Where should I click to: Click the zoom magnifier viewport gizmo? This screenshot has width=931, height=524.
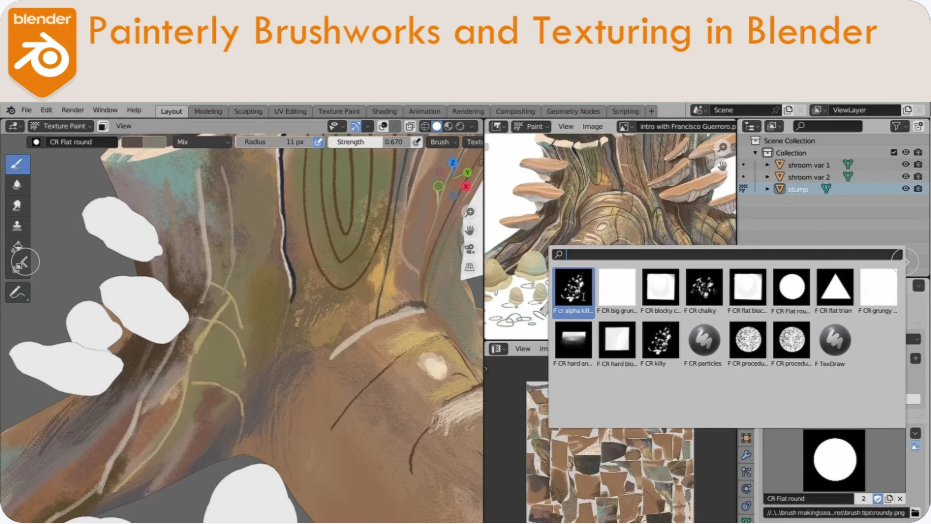[469, 213]
